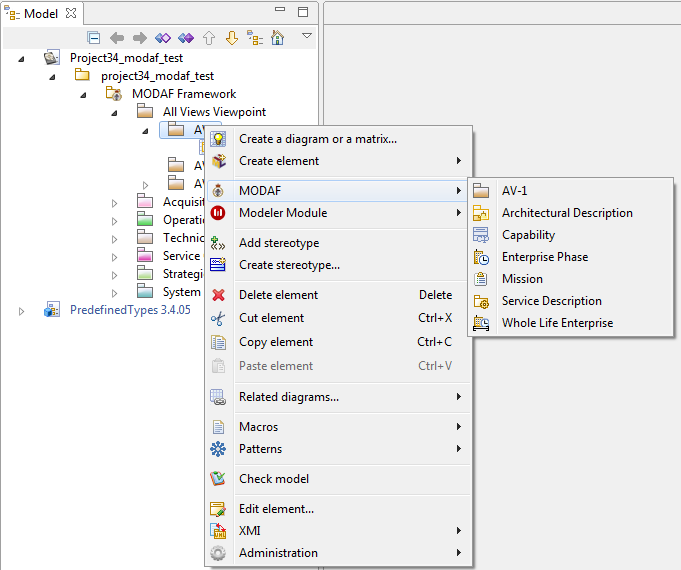681x570 pixels.
Task: Choose Create stereotype... from context menu
Action: (339, 265)
